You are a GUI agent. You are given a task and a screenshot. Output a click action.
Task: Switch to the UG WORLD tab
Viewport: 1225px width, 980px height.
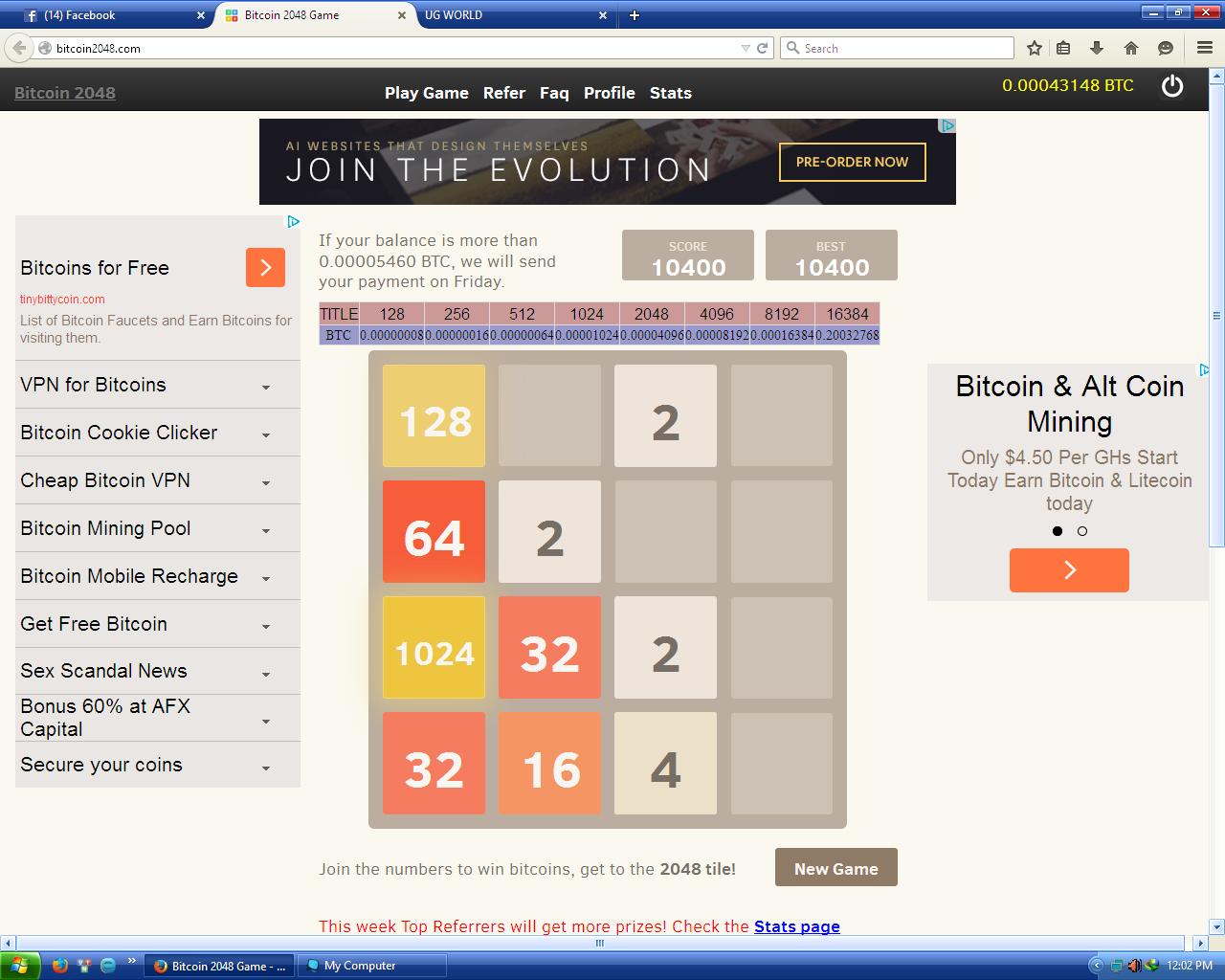click(x=514, y=15)
